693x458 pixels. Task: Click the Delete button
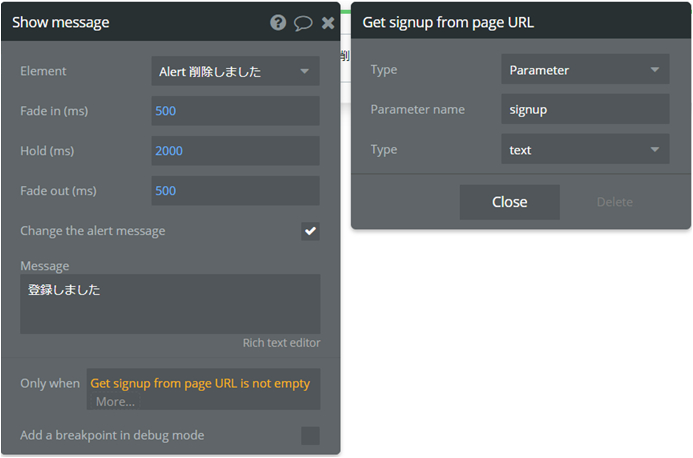(x=614, y=202)
